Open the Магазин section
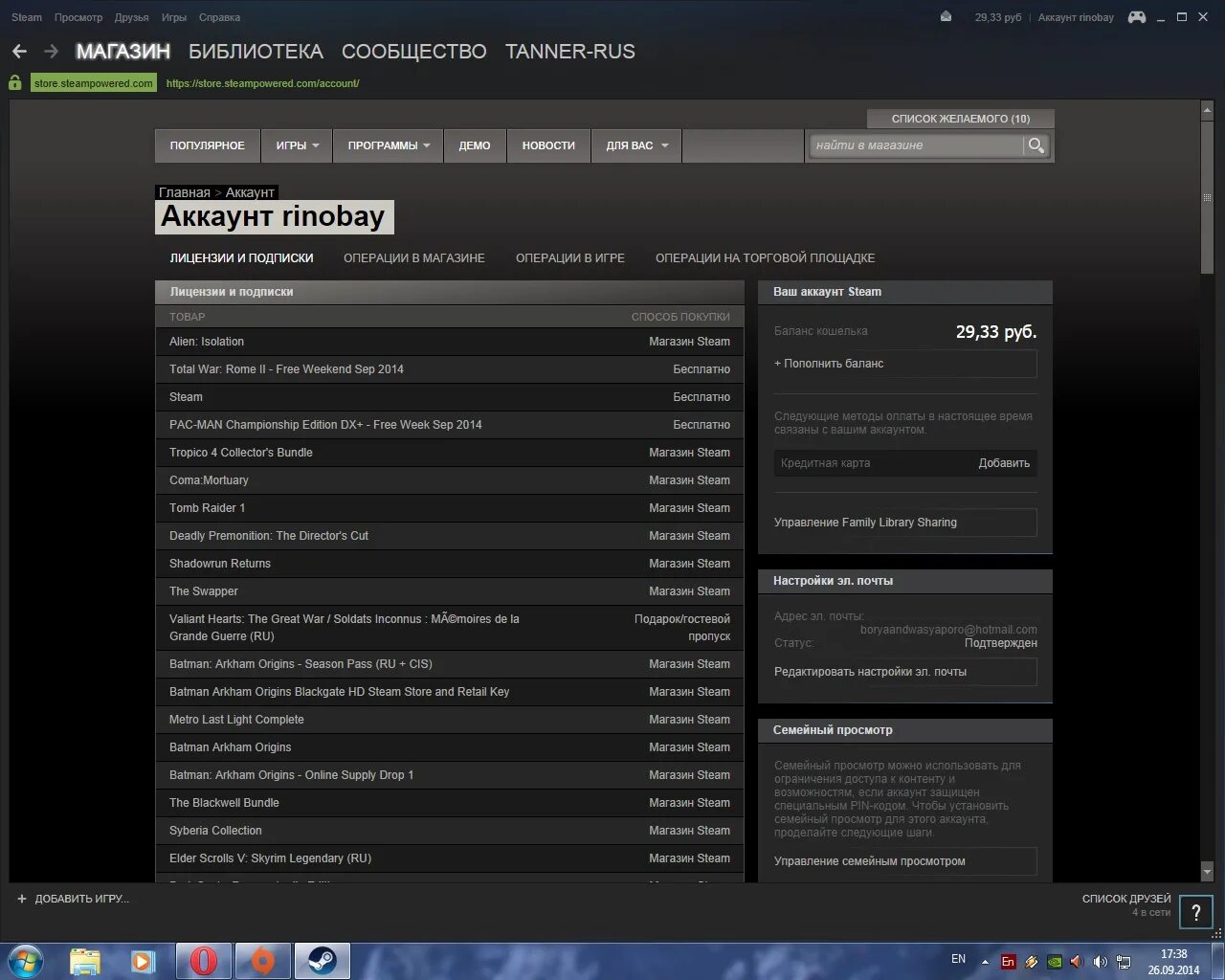This screenshot has height=980, width=1225. [123, 52]
